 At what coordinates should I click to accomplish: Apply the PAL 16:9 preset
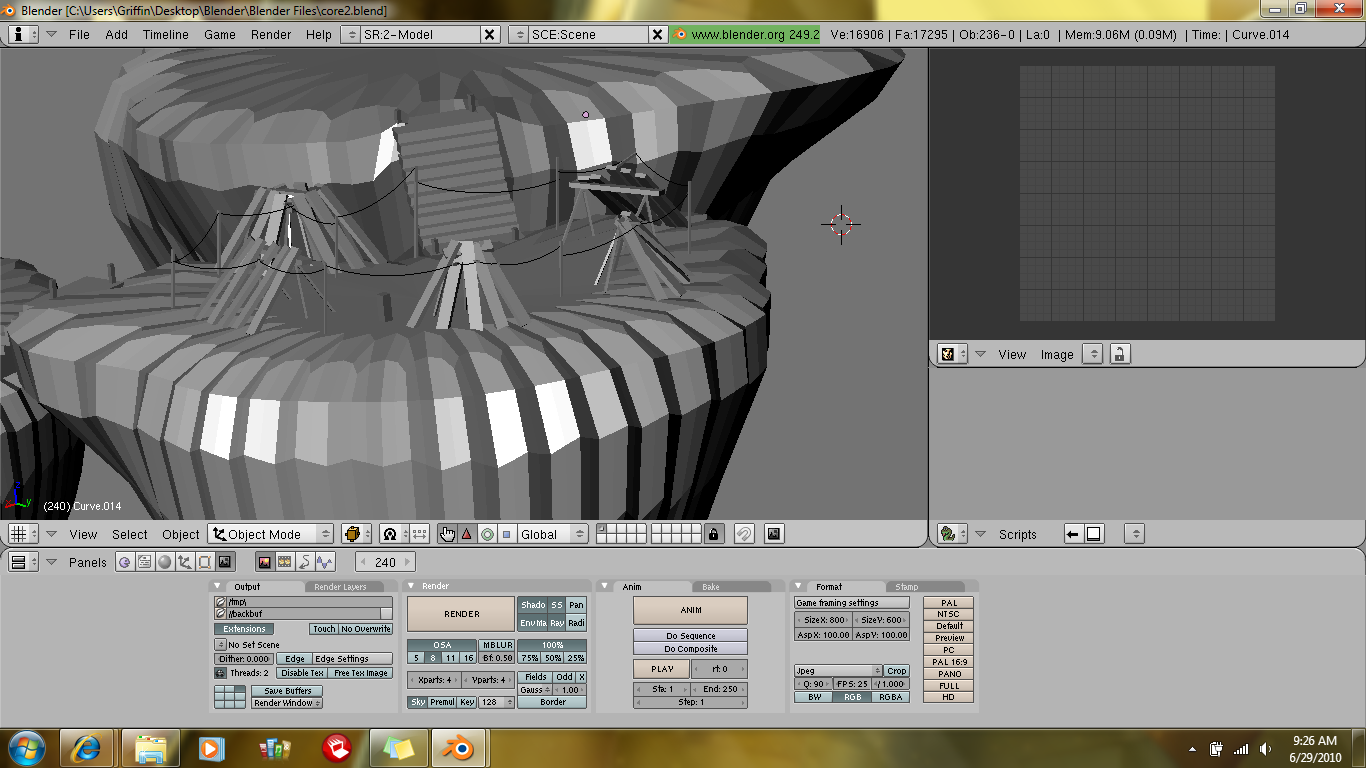[949, 662]
